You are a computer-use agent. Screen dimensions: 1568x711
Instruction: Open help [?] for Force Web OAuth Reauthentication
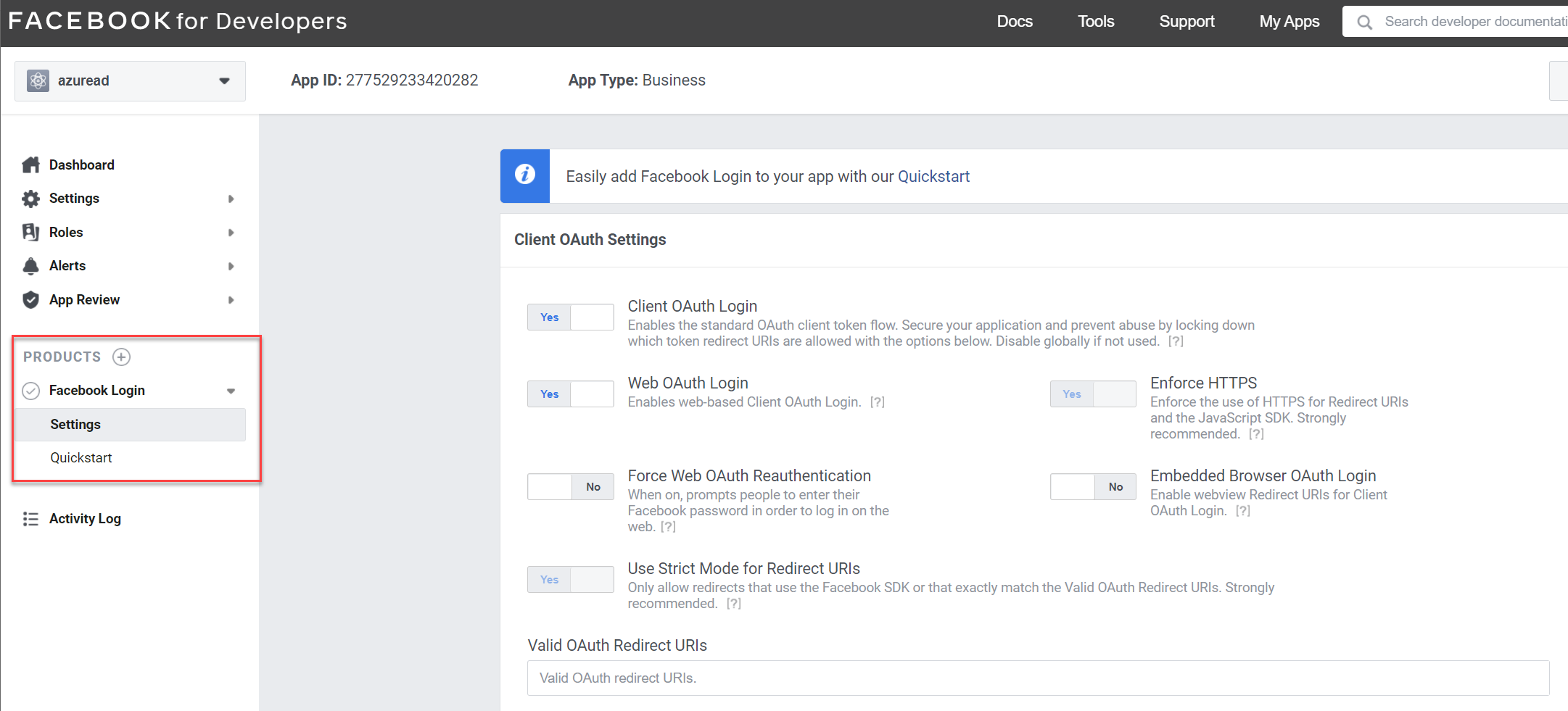668,527
